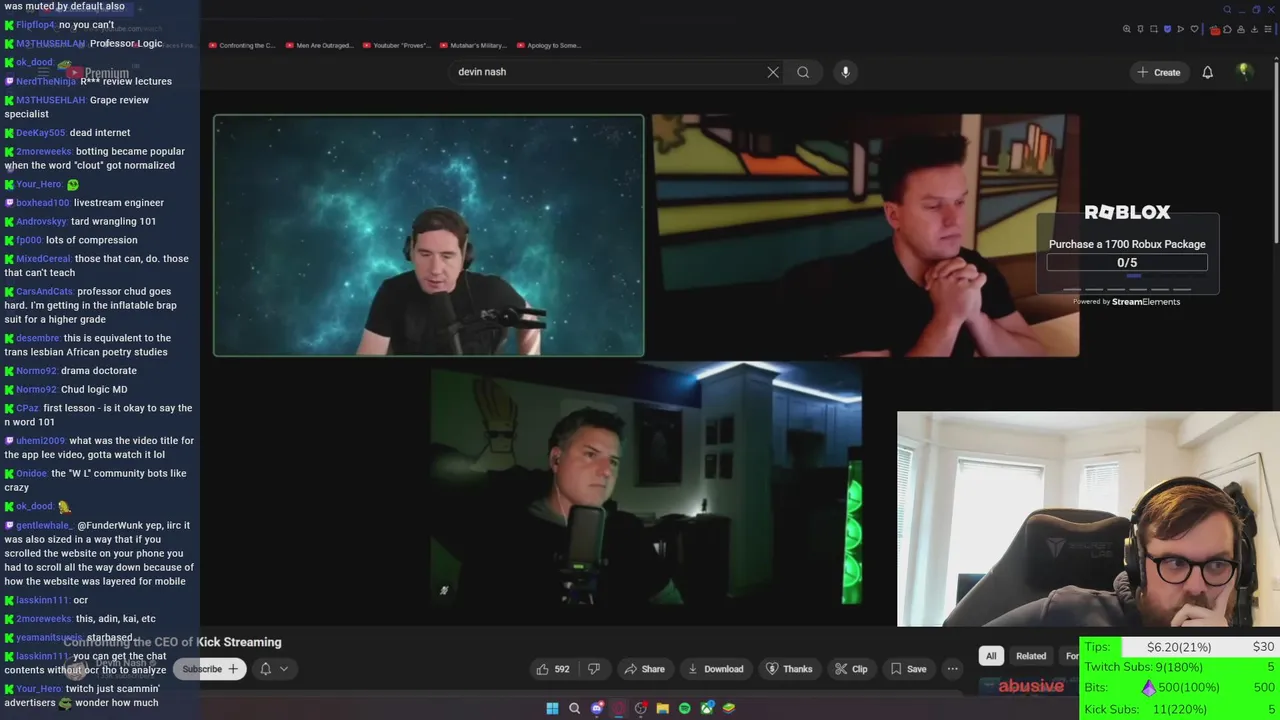1280x720 pixels.
Task: Open the browser extensions cube icon
Action: point(1227,29)
